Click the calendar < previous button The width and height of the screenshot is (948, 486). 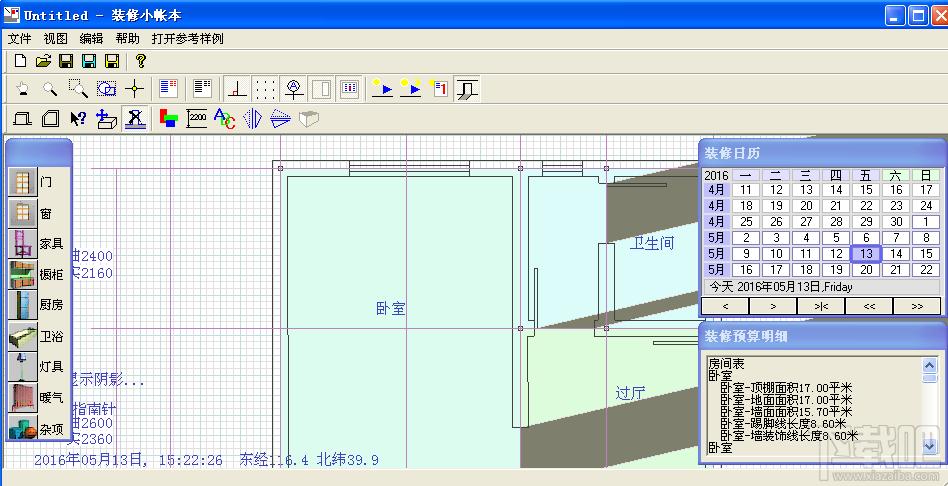[725, 306]
